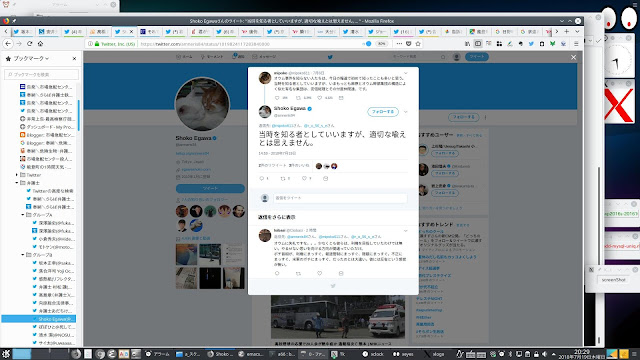The width and height of the screenshot is (640, 360).
Task: Retweet the tobaai reply tweet
Action: [x=298, y=273]
